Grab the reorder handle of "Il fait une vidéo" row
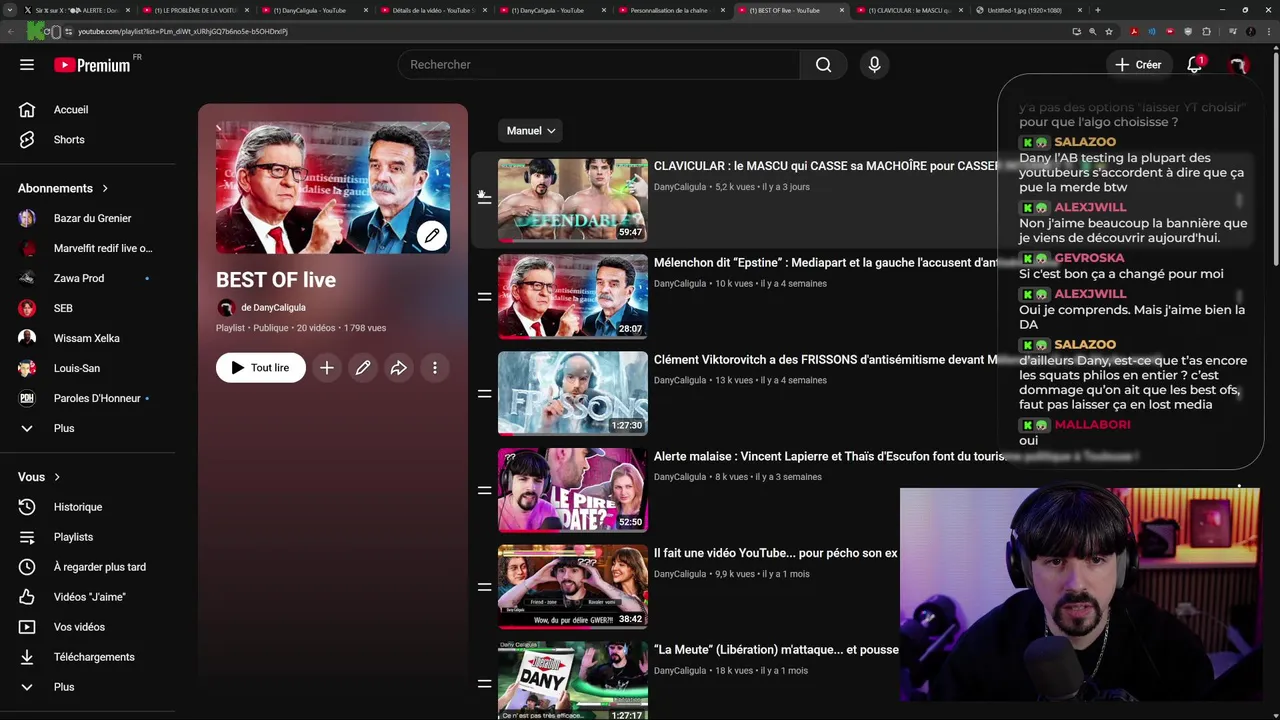Screen dimensions: 1280x720 coord(484,587)
